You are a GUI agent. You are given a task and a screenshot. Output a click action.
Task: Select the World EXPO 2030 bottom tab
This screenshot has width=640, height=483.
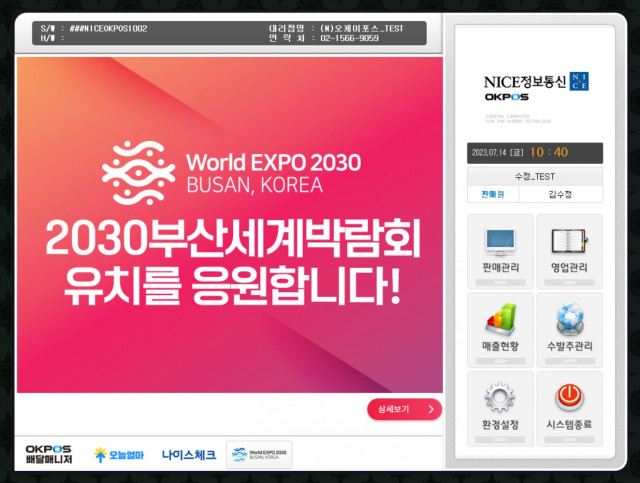click(259, 455)
